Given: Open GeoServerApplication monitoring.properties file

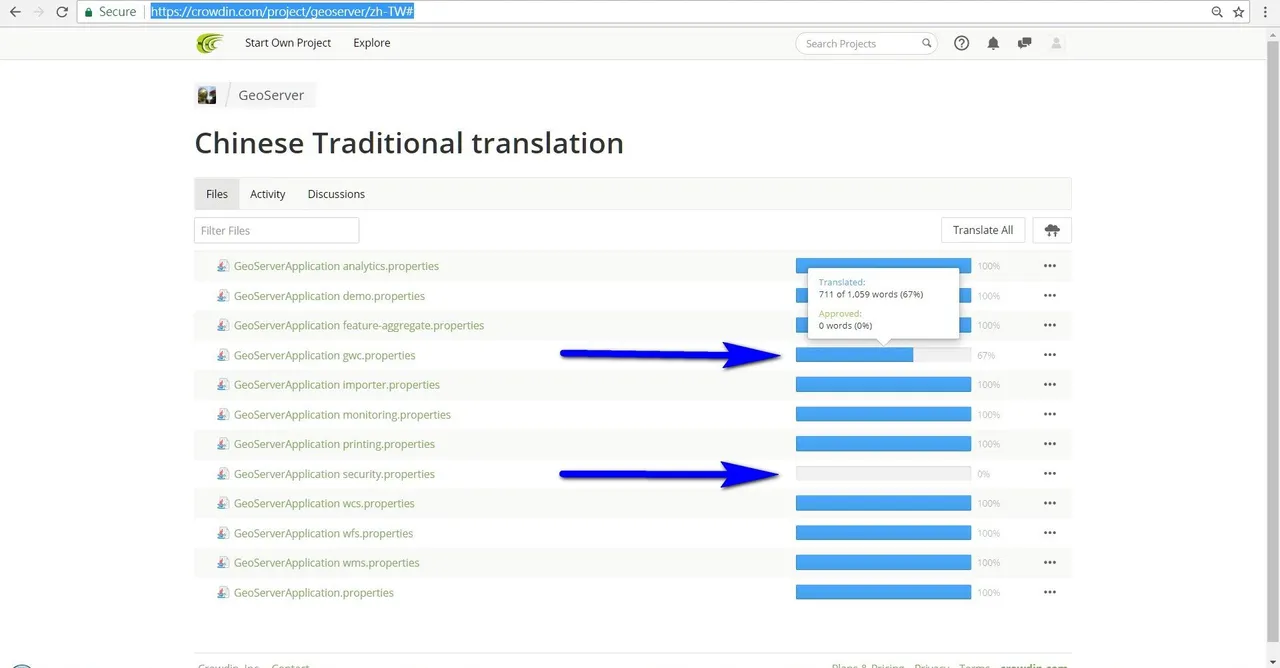Looking at the screenshot, I should 342,414.
